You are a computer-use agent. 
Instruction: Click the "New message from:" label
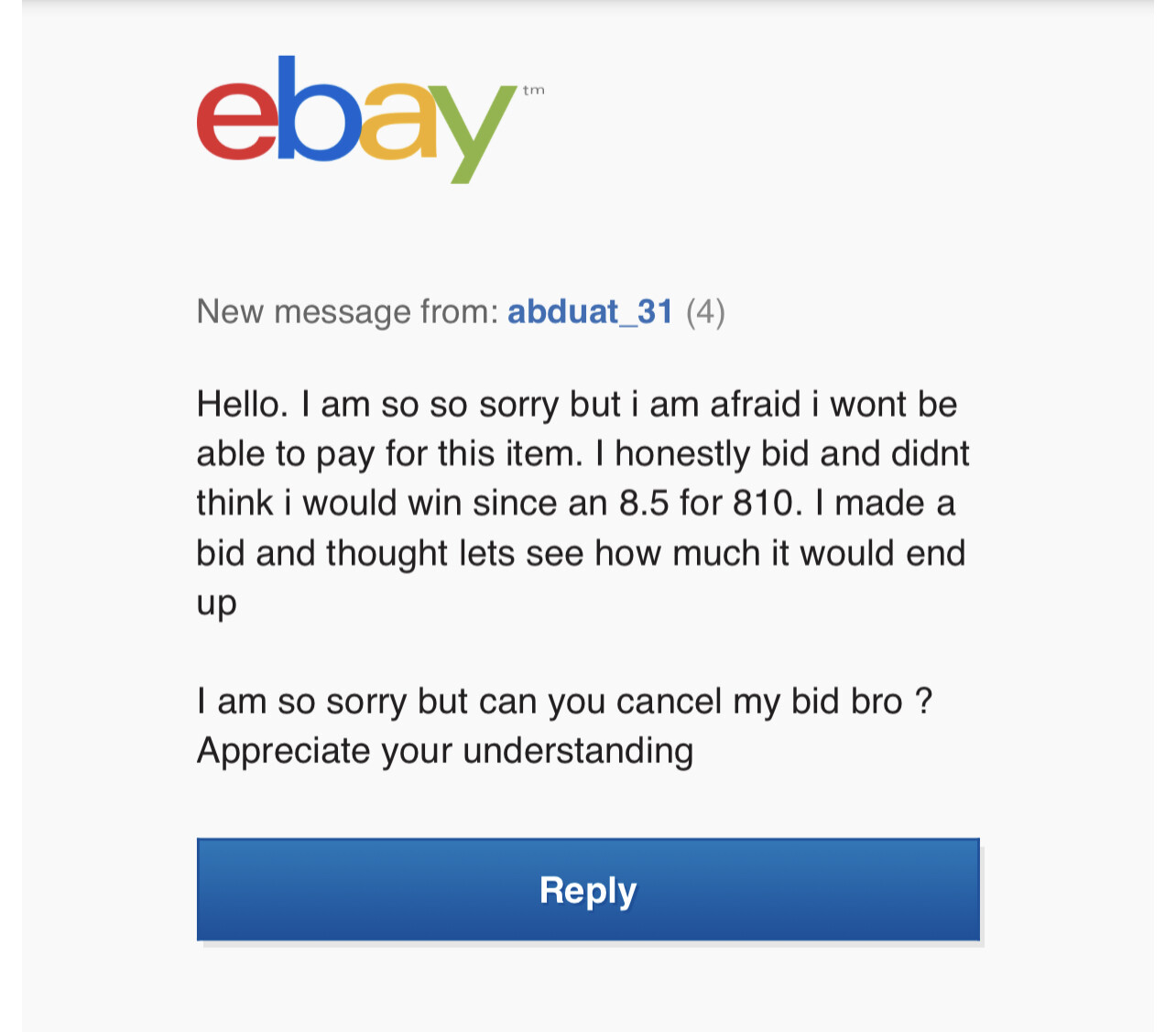point(347,311)
